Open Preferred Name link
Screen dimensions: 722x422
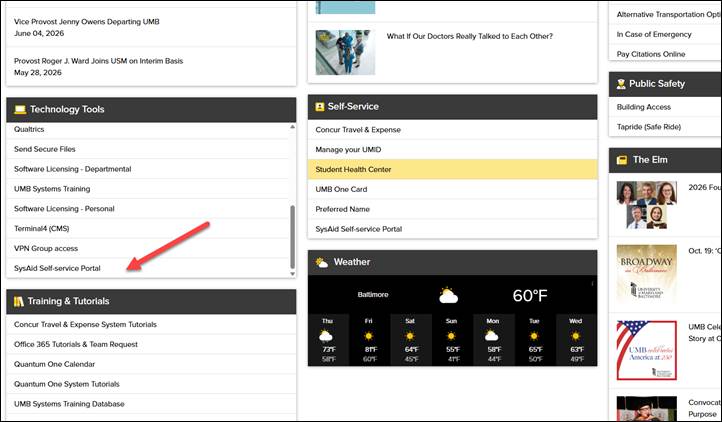pos(343,209)
